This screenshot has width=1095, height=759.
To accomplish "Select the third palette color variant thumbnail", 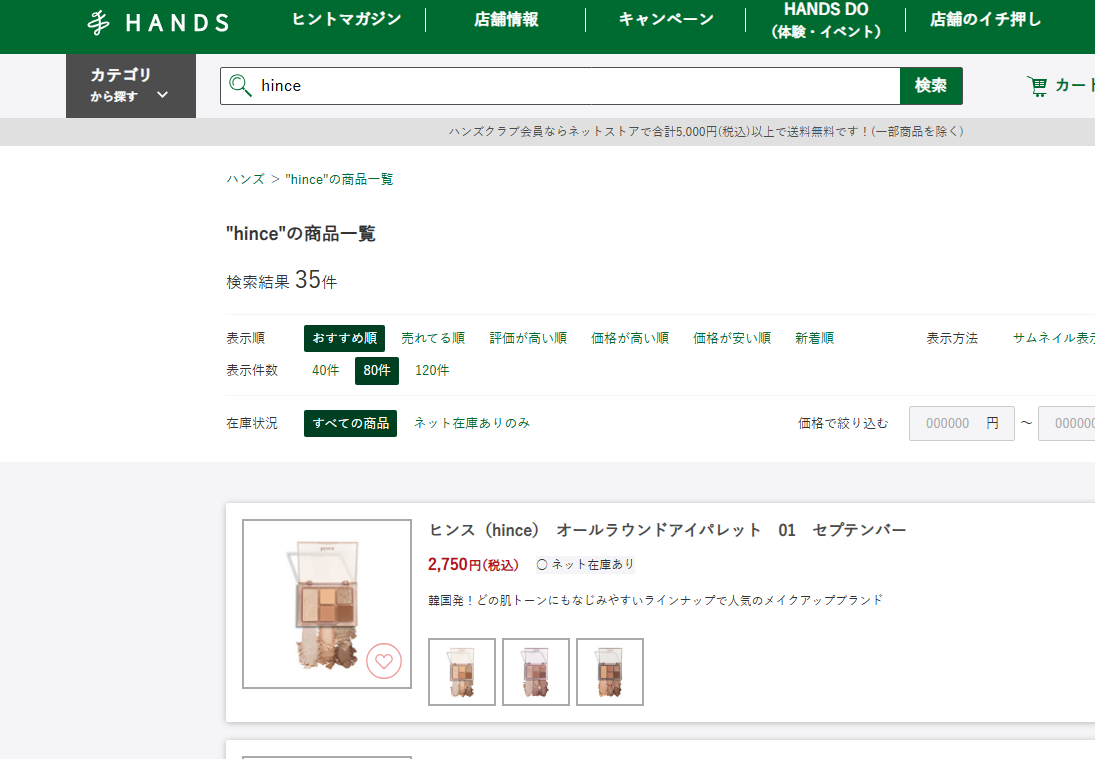I will (x=610, y=672).
